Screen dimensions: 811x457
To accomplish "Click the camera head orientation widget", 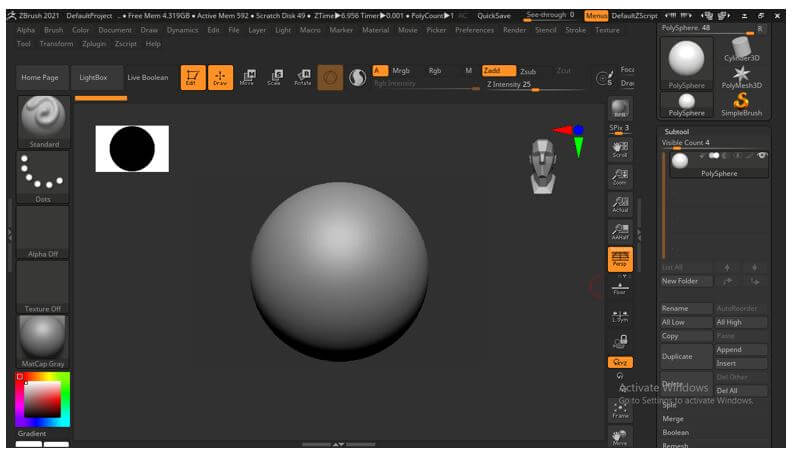I will click(543, 166).
